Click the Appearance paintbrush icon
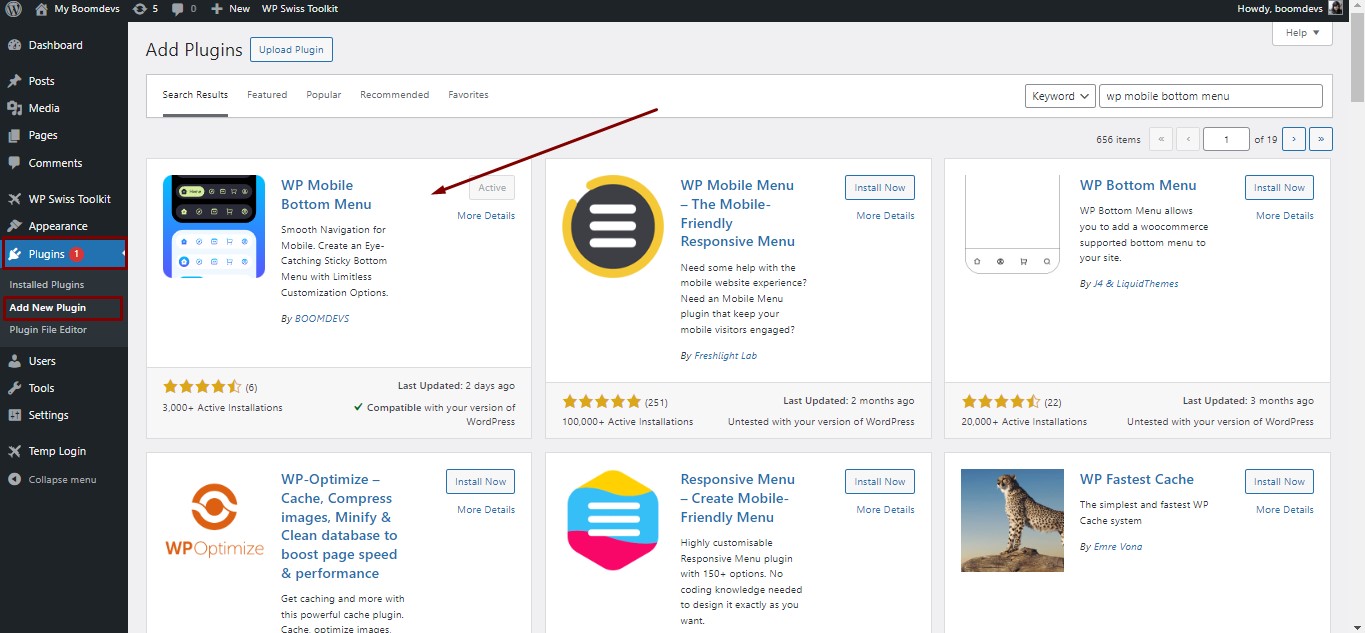 pos(14,226)
